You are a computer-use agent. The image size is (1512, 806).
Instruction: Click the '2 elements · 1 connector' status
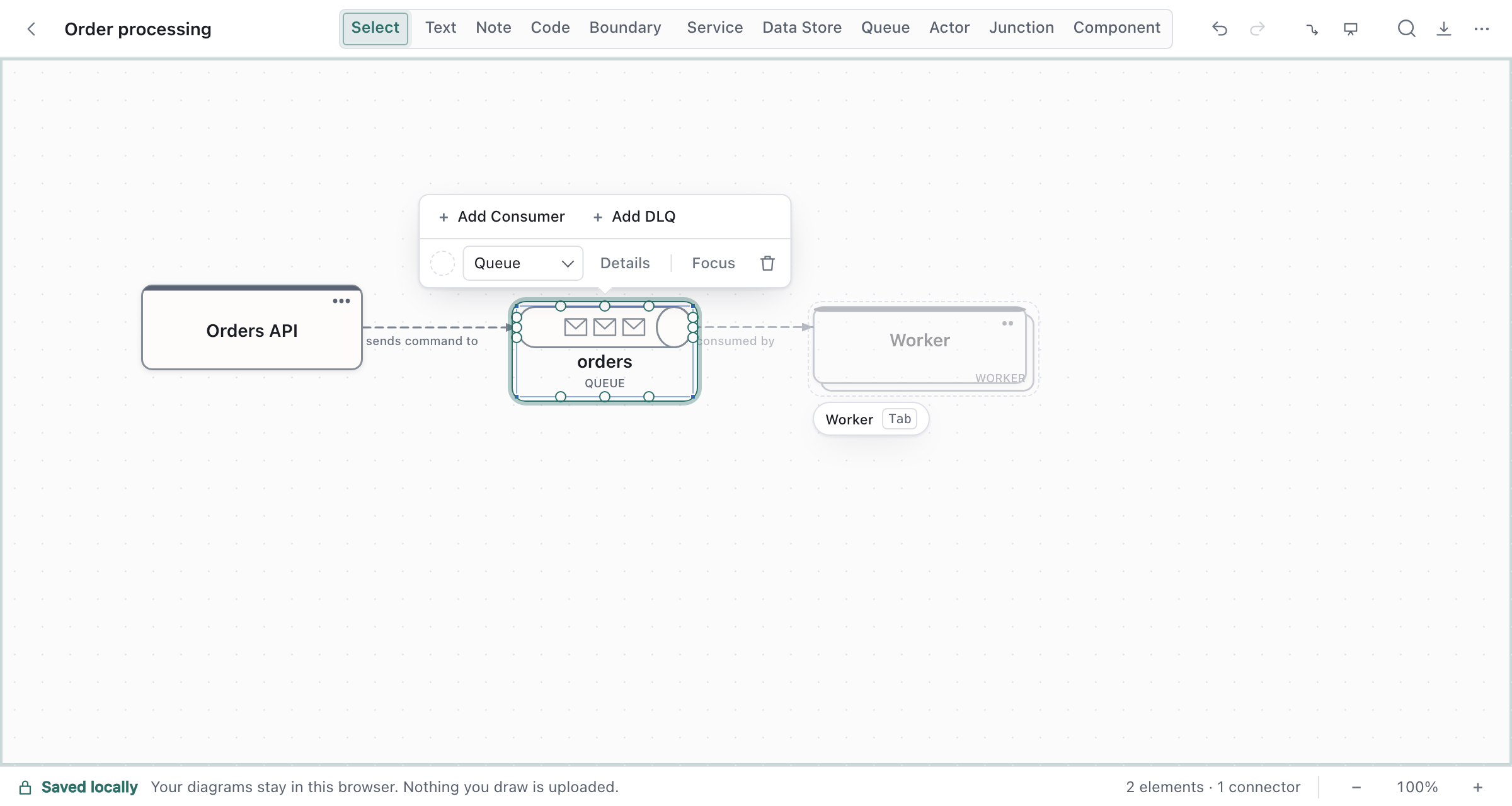(x=1213, y=787)
